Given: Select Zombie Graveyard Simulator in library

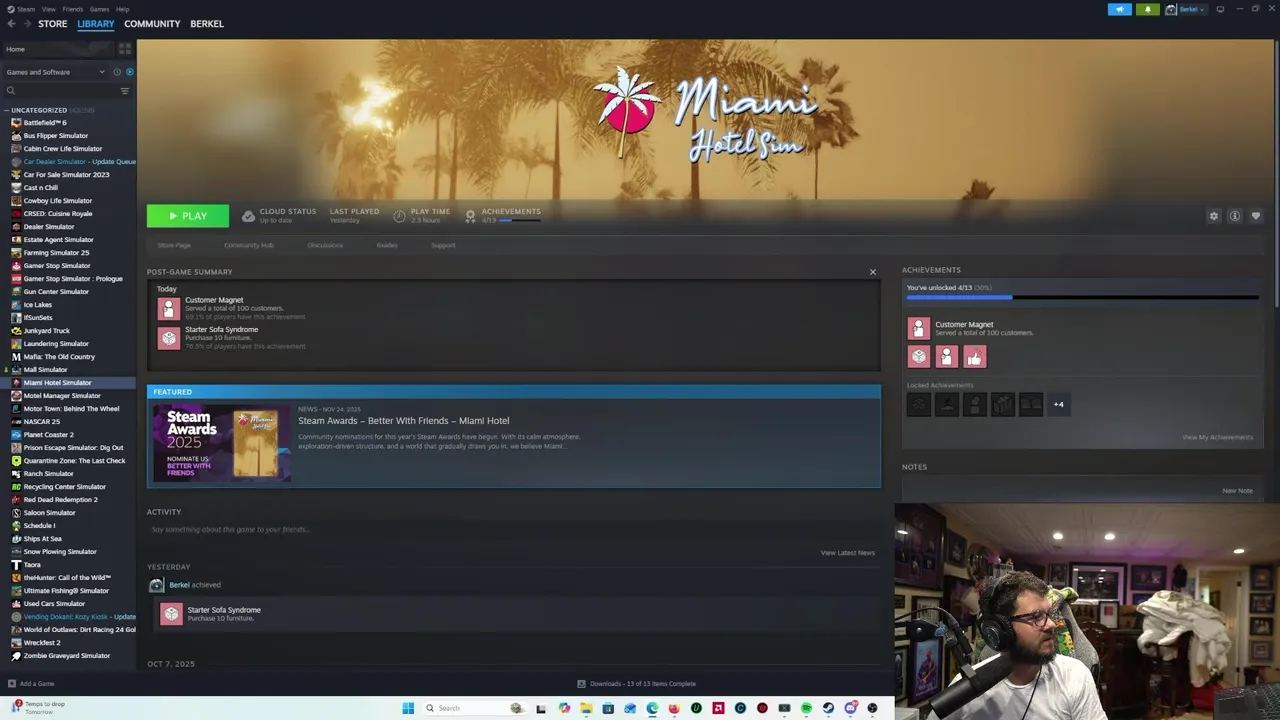Looking at the screenshot, I should [68, 656].
